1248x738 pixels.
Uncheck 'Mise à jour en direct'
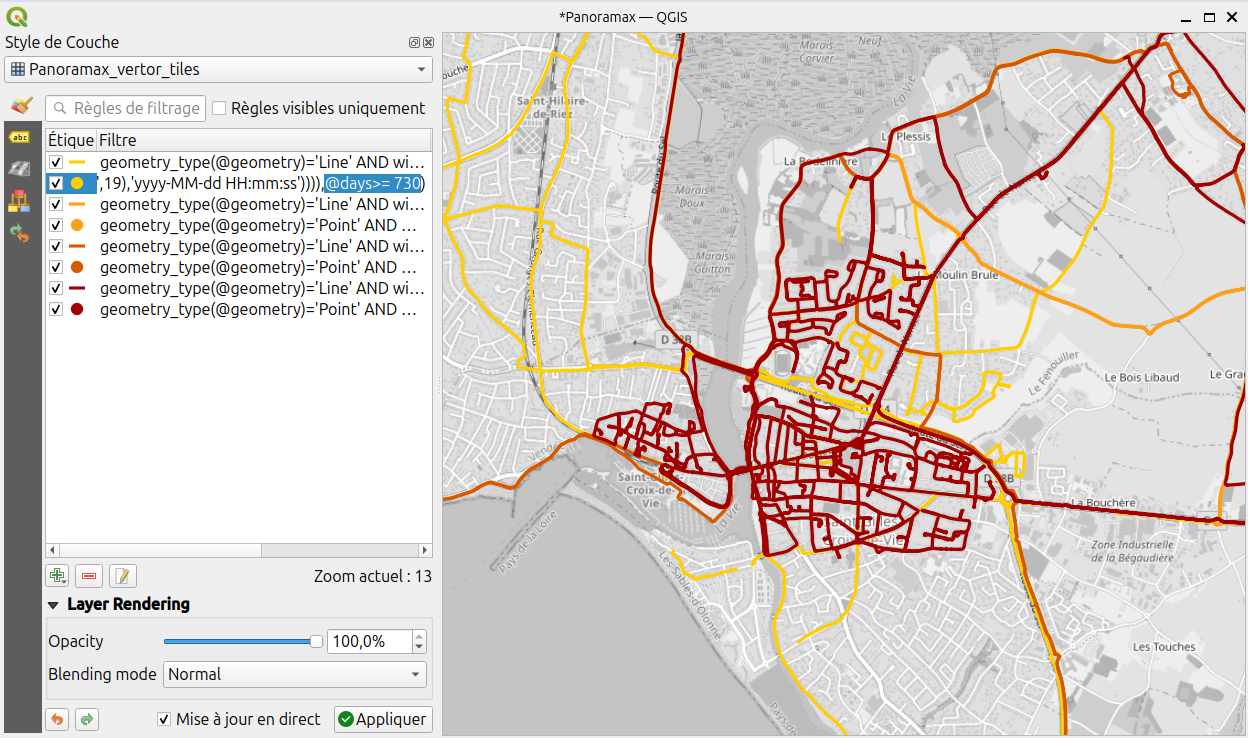[164, 719]
